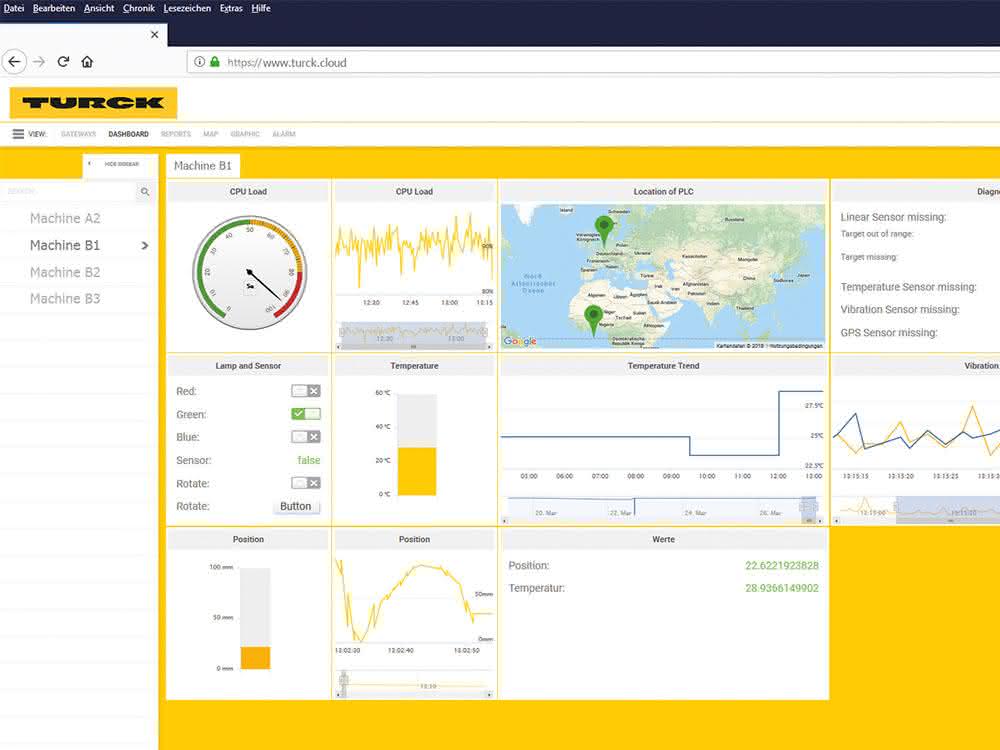Toggle the Red lamp switch
Viewport: 1000px width, 750px height.
coord(305,391)
